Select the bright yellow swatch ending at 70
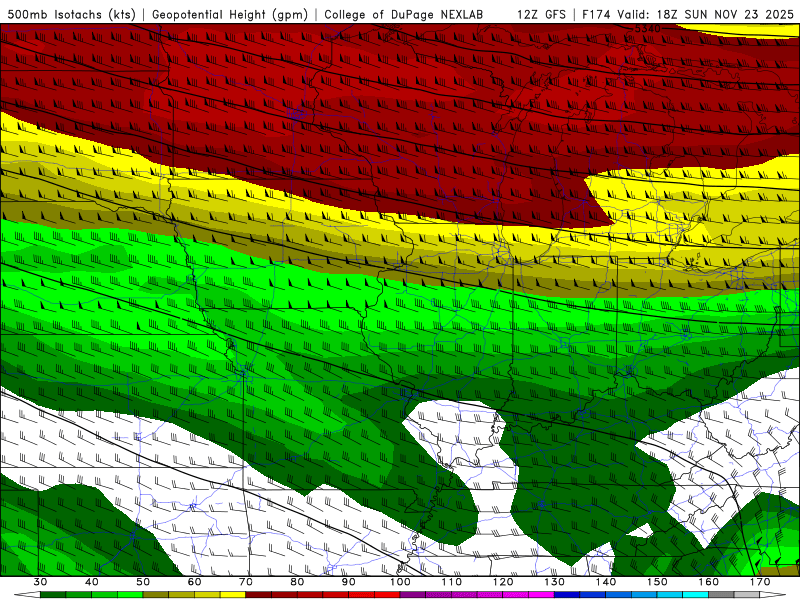The width and height of the screenshot is (800, 600). click(x=233, y=595)
